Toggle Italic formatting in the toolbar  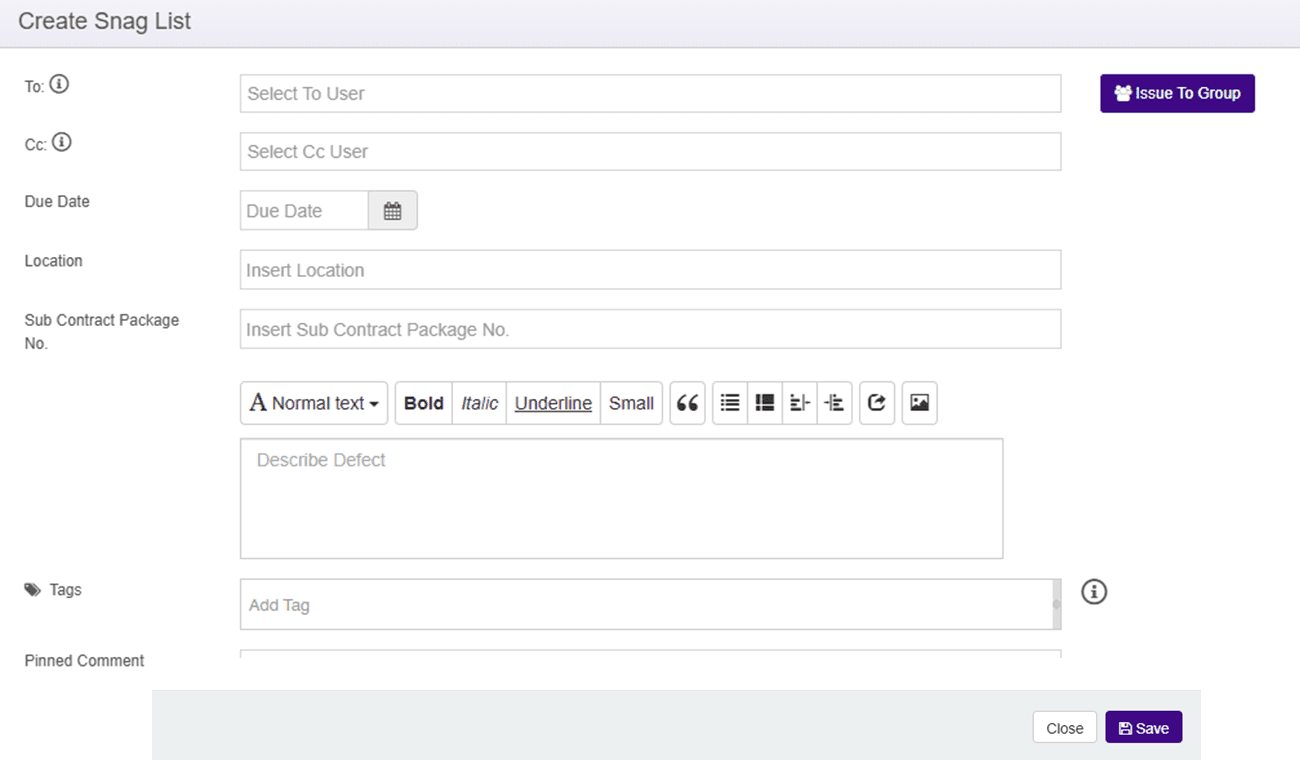pos(479,402)
